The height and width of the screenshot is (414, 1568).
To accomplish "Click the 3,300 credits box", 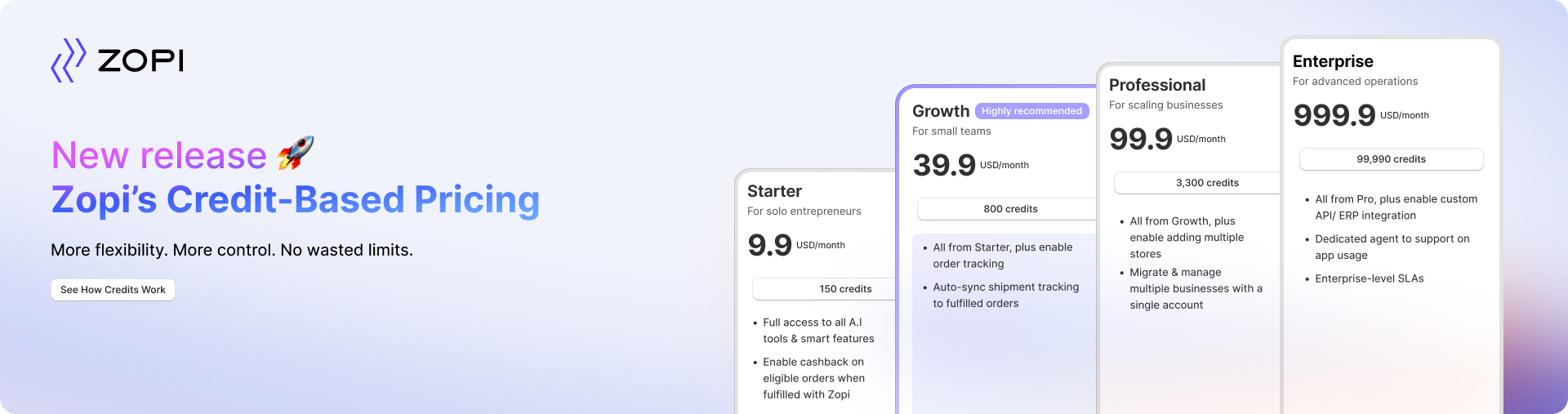I will click(1196, 183).
